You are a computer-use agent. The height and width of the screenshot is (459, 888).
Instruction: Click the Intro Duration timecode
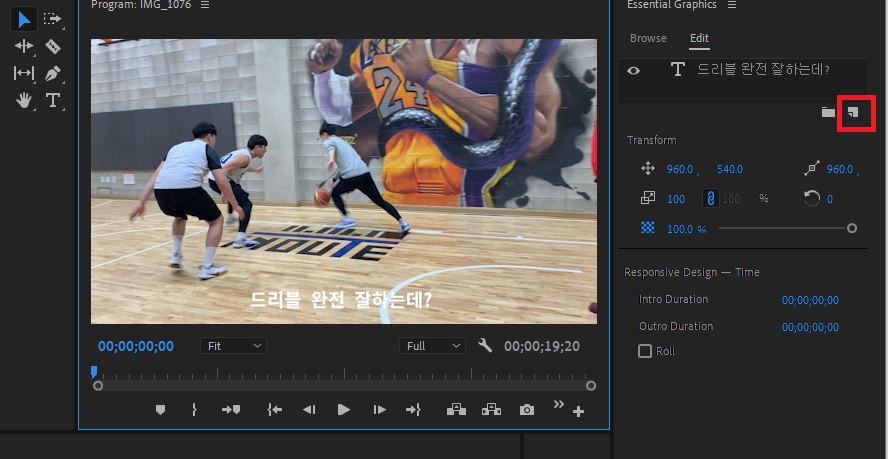tap(810, 300)
